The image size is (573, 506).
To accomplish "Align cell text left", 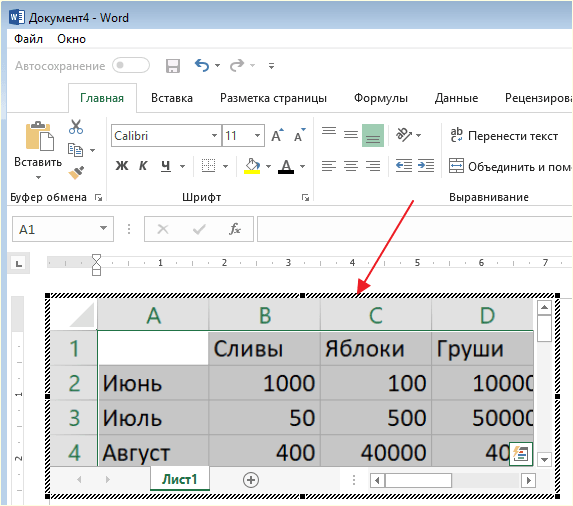I will pyautogui.click(x=329, y=166).
